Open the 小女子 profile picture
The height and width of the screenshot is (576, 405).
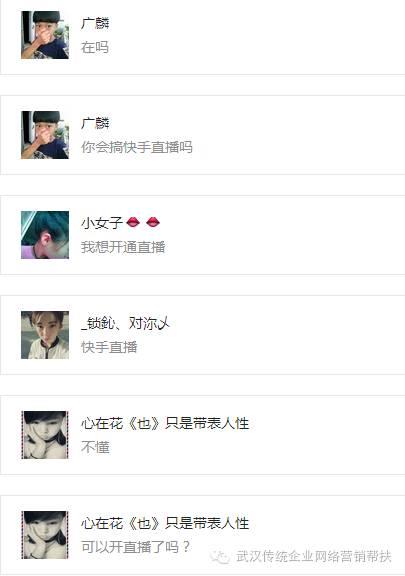pyautogui.click(x=45, y=235)
